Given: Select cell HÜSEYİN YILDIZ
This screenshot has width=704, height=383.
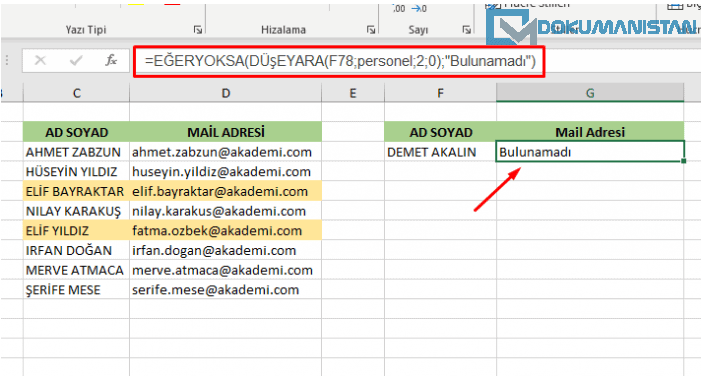Looking at the screenshot, I should pyautogui.click(x=76, y=172).
